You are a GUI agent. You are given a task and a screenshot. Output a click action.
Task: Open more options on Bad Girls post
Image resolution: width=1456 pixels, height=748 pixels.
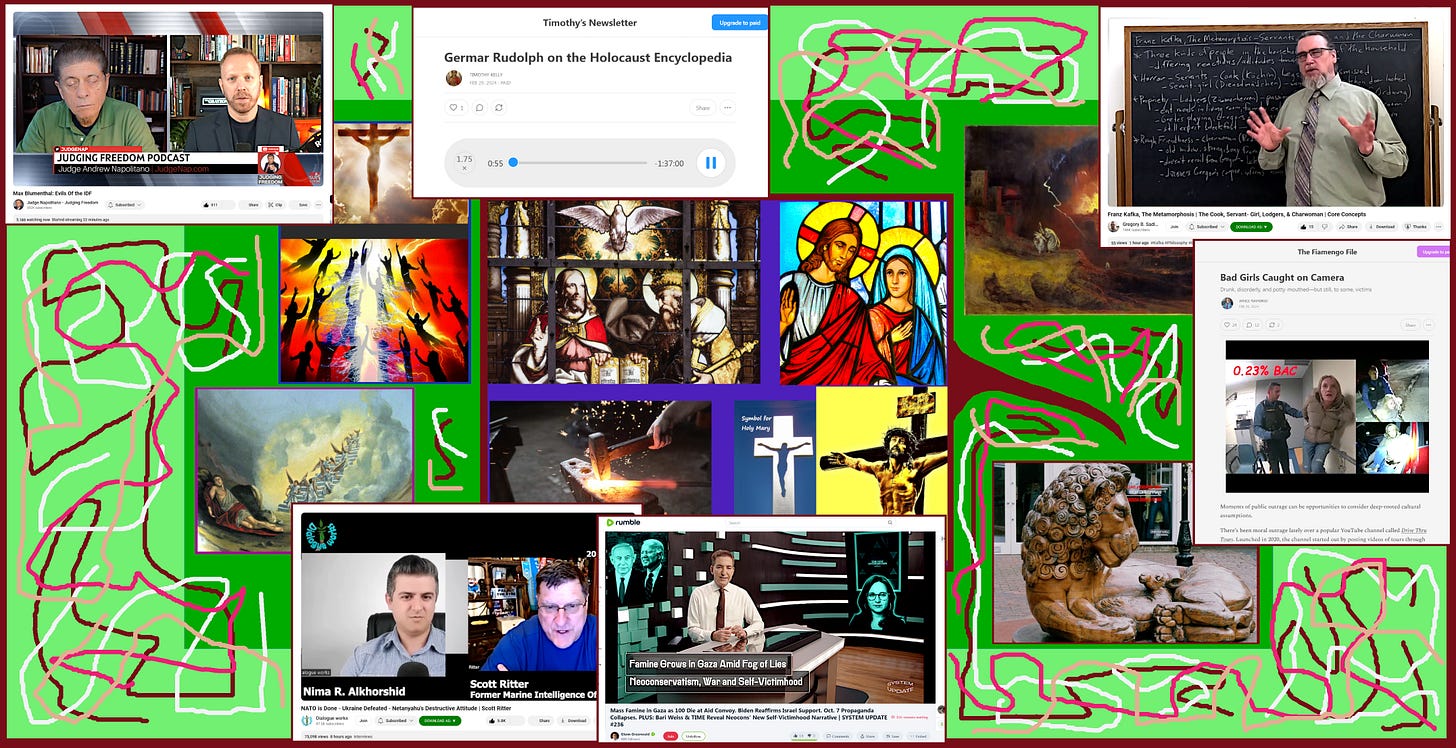tap(1430, 325)
